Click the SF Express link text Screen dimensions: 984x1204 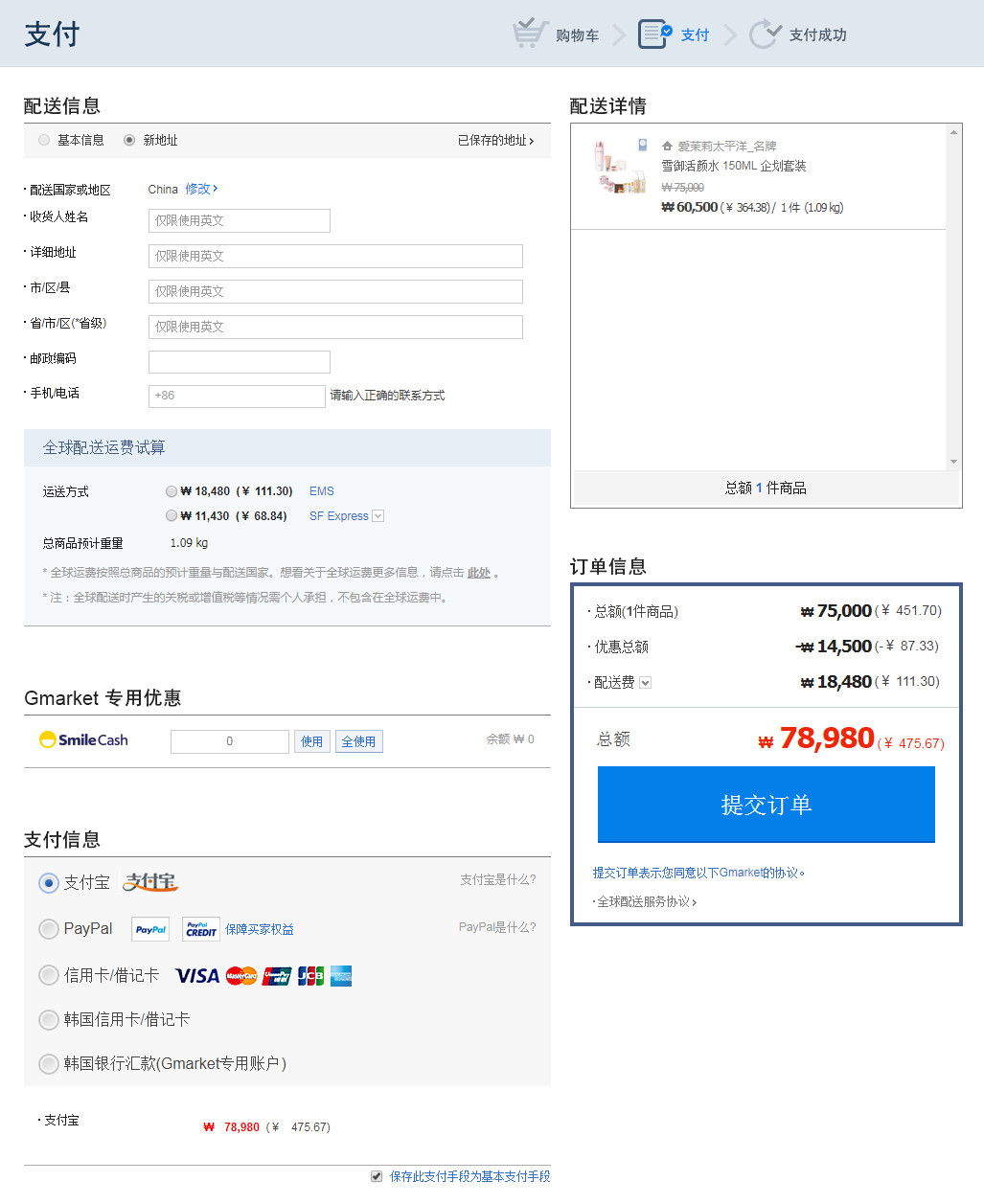[339, 516]
